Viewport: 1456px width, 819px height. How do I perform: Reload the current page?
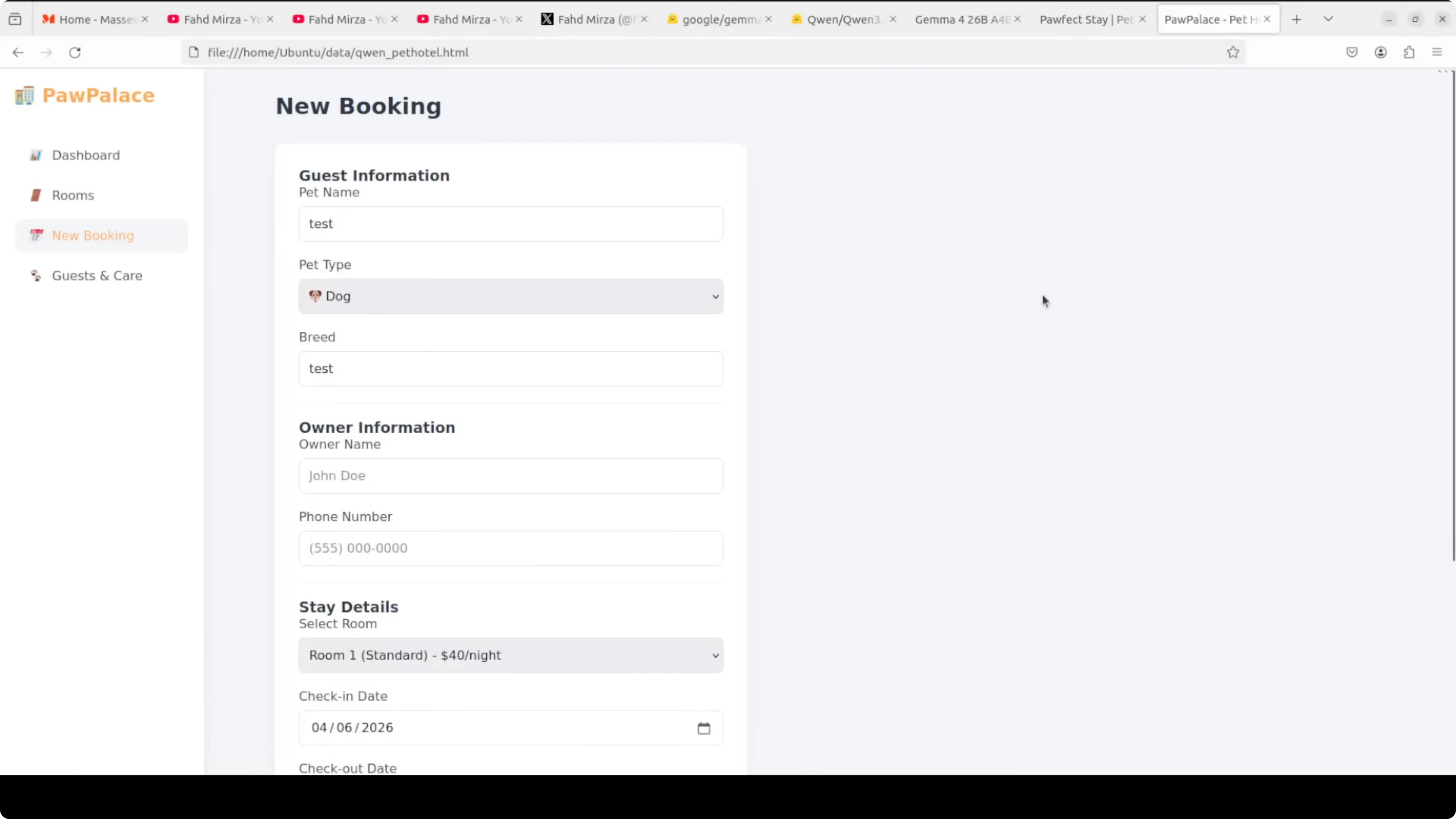coord(75,53)
